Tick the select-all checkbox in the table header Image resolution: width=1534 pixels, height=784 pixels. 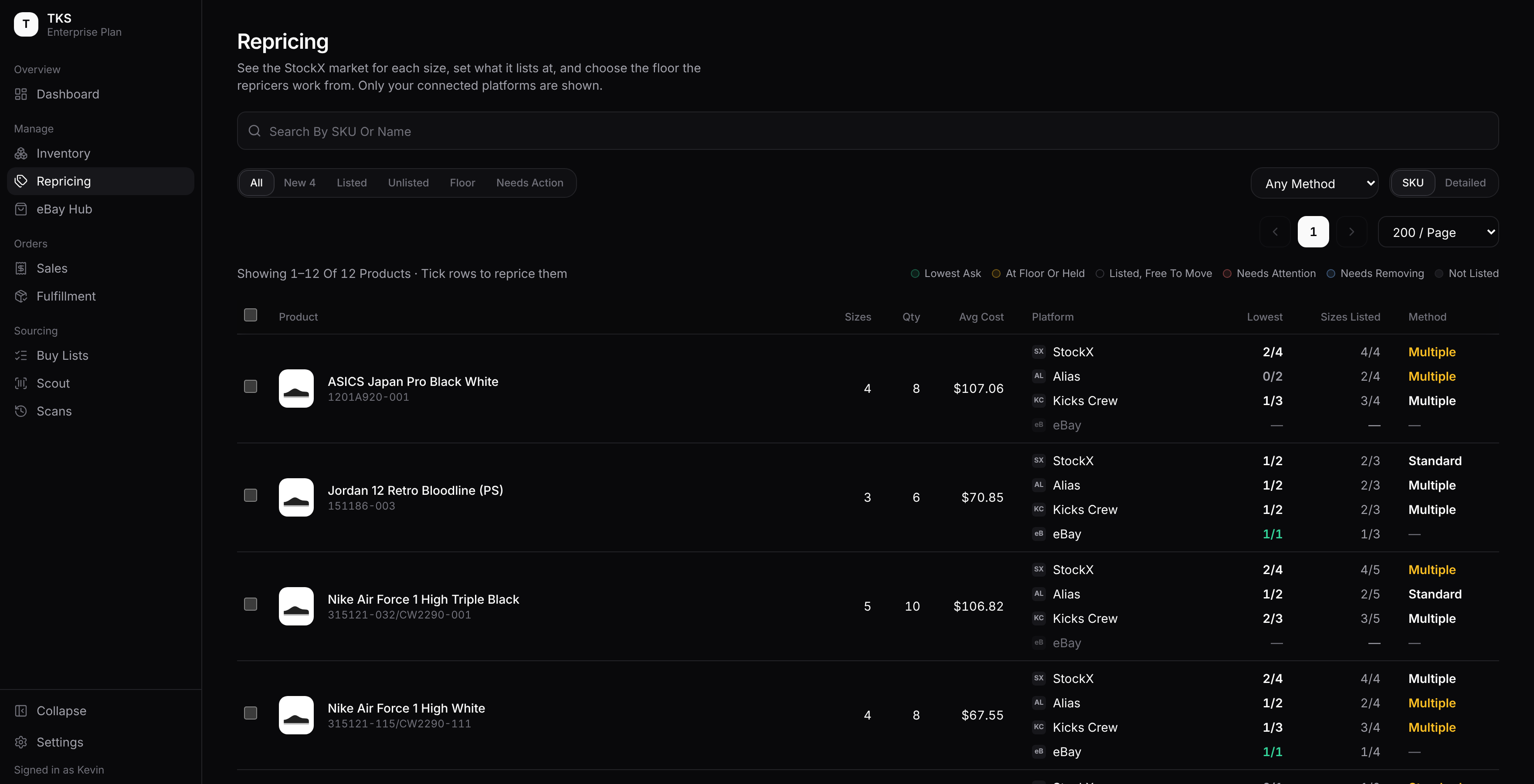pyautogui.click(x=251, y=315)
